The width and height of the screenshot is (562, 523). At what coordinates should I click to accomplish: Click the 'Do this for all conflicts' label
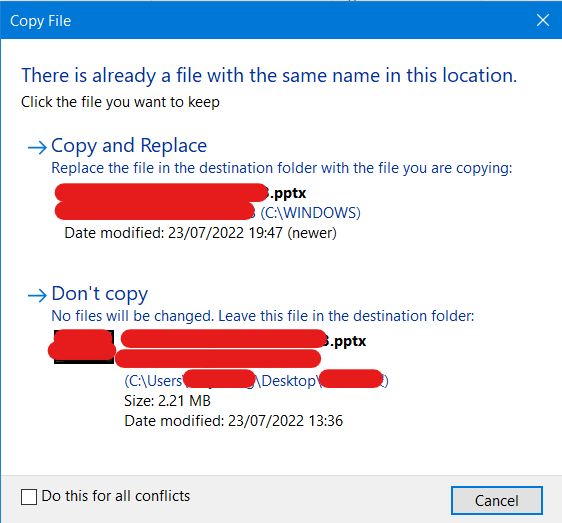[116, 496]
